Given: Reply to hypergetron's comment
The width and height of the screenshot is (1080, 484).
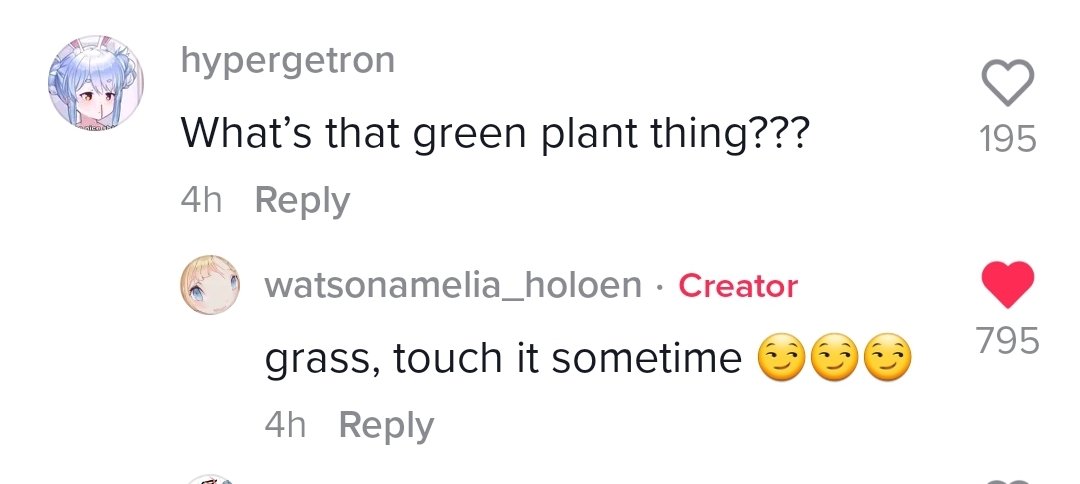Looking at the screenshot, I should [302, 200].
